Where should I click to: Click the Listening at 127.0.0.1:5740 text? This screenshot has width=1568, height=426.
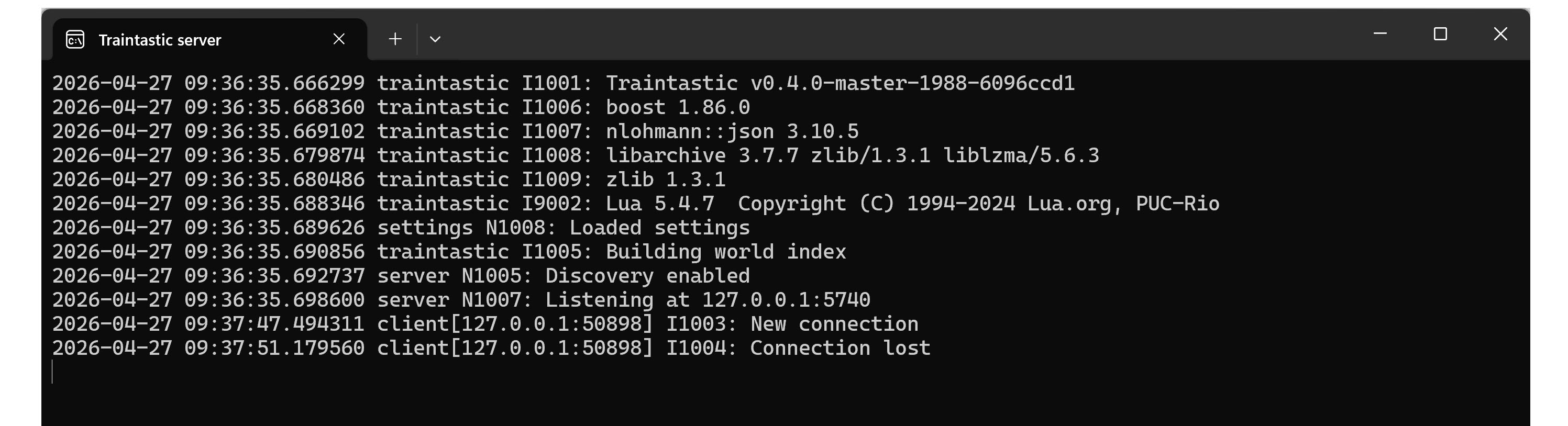708,300
